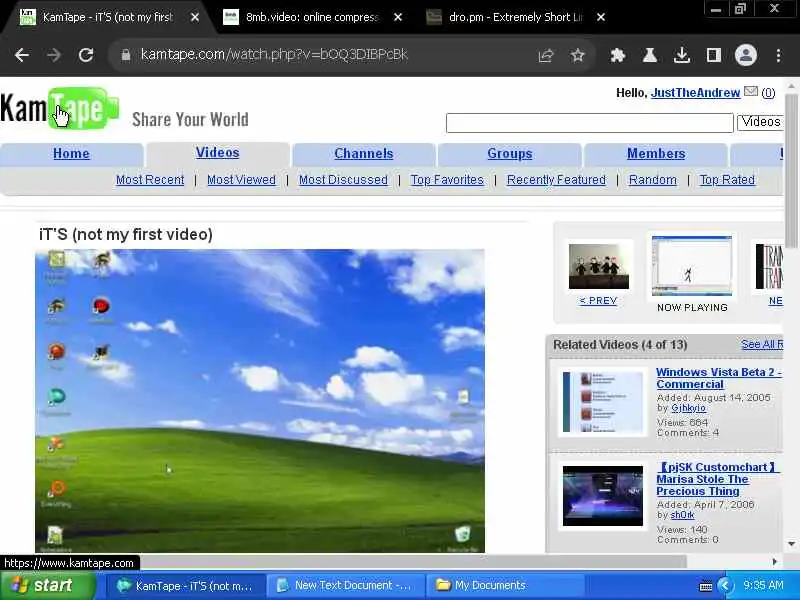Image resolution: width=800 pixels, height=600 pixels.
Task: Open Most Recent videos link
Action: (x=150, y=180)
